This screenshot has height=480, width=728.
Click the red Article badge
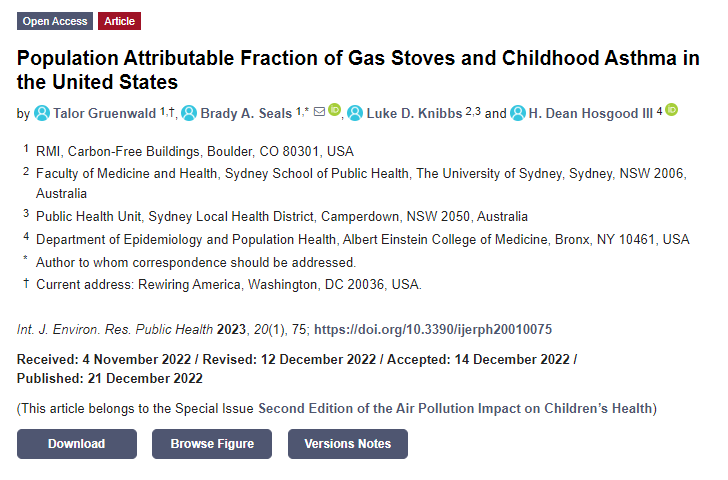[119, 21]
